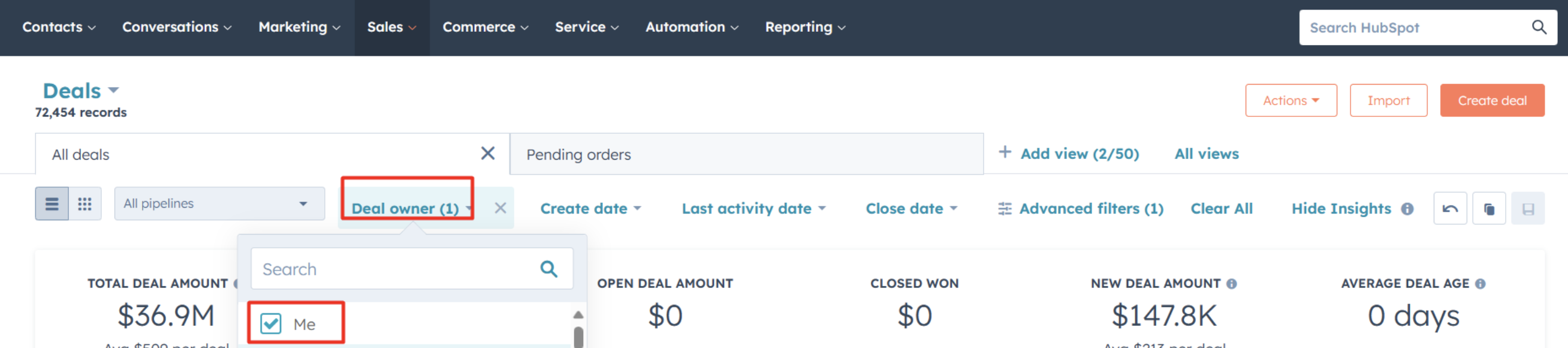This screenshot has height=348, width=1568.
Task: Expand the Create date filter
Action: click(590, 208)
